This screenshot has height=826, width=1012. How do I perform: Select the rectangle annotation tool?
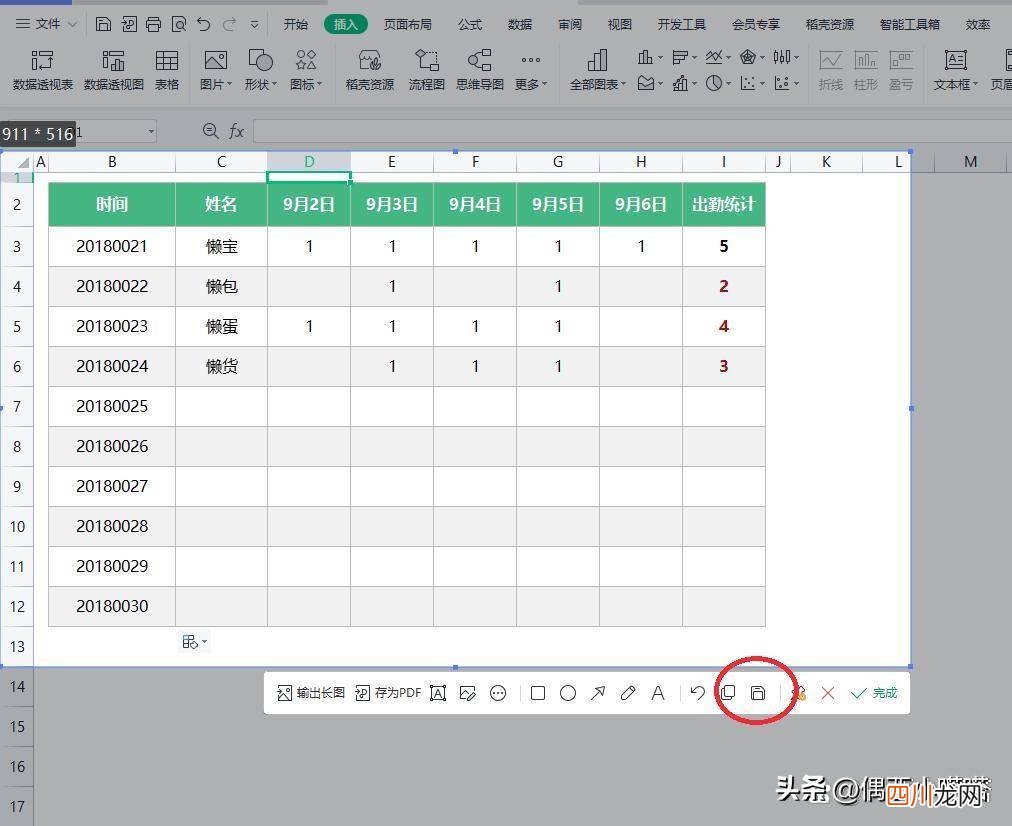pos(538,693)
